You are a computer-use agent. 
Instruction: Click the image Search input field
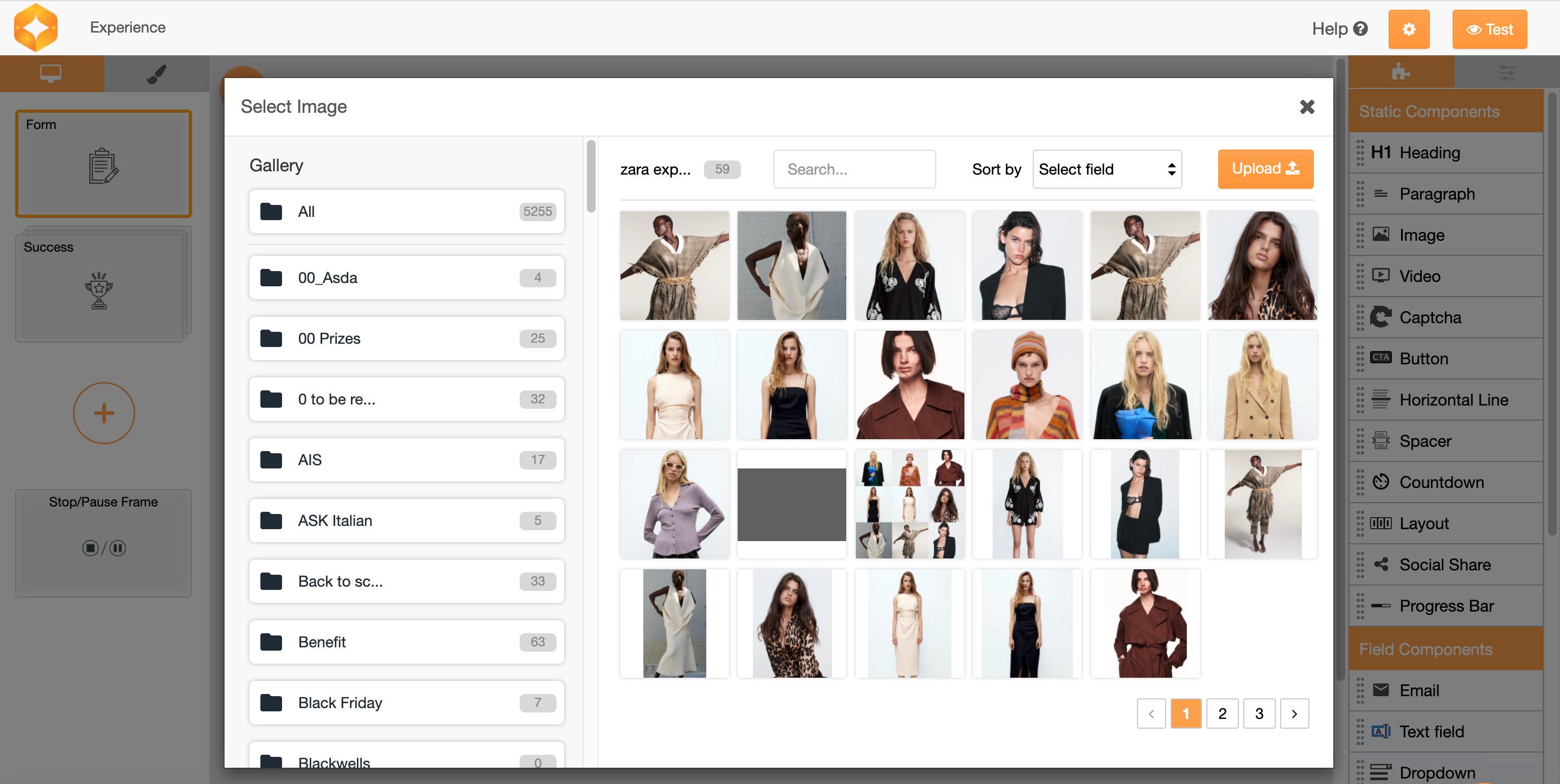pyautogui.click(x=854, y=170)
